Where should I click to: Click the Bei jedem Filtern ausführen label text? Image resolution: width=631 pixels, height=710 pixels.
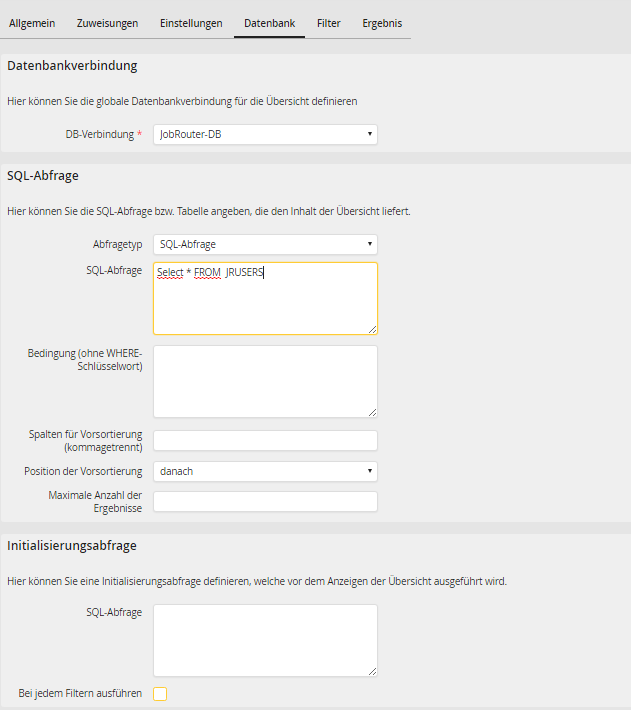(x=80, y=693)
